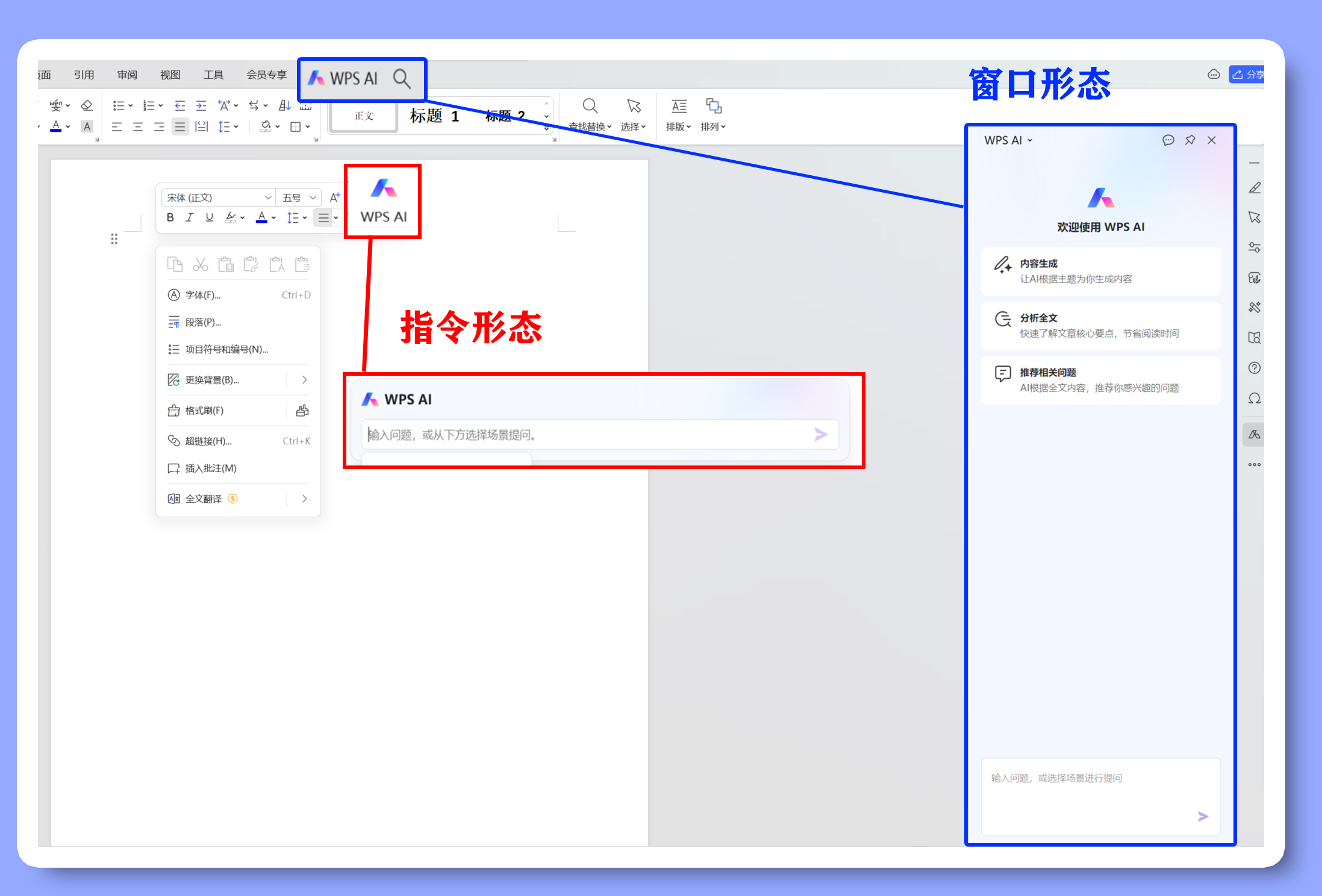Choose 项目符号和编号(N)... menu item
This screenshot has height=896, width=1322.
[238, 349]
